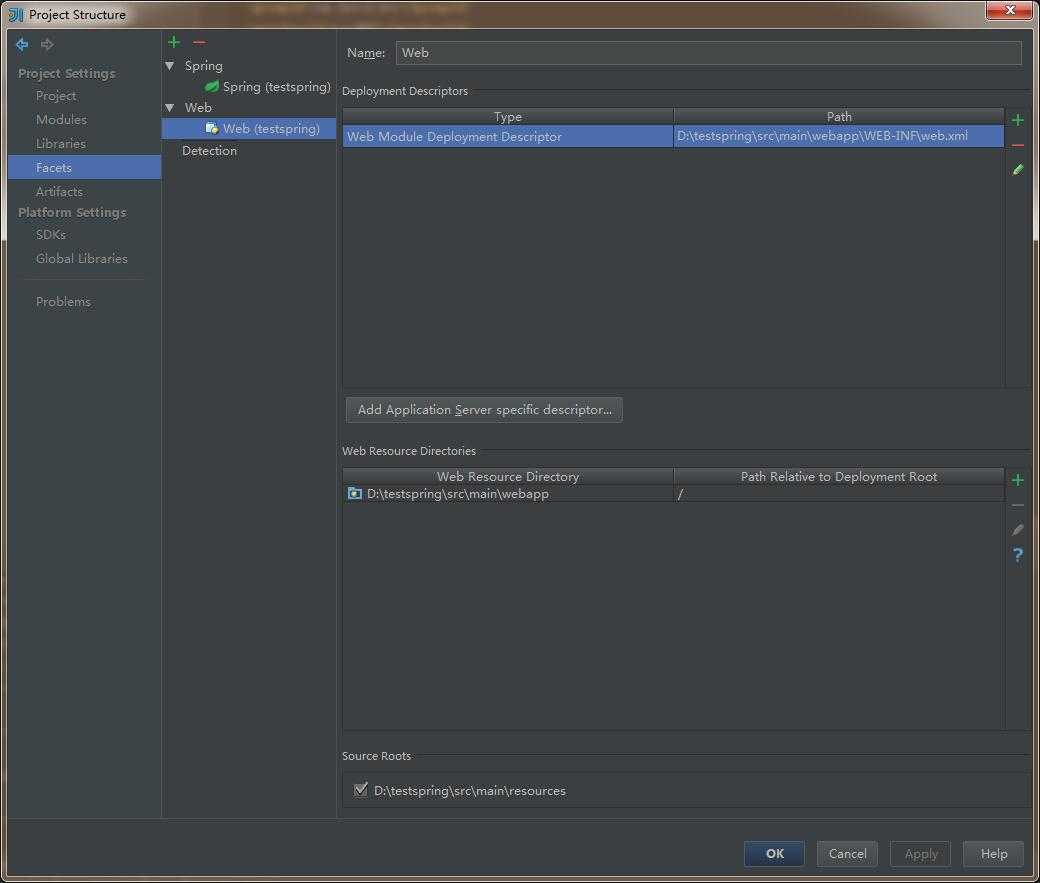Click the forward navigation arrow

click(47, 44)
